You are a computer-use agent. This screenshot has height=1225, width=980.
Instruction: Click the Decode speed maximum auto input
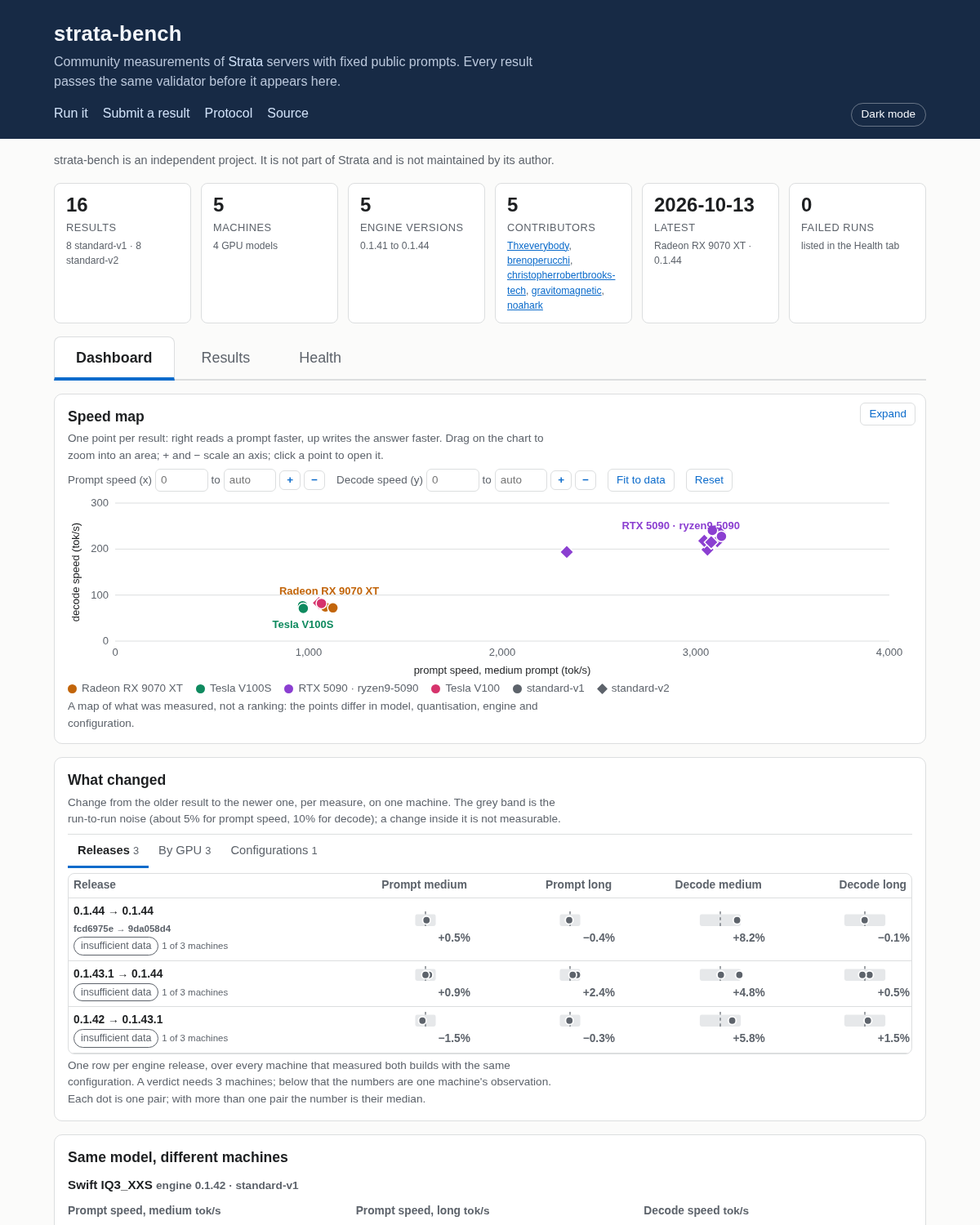point(521,480)
